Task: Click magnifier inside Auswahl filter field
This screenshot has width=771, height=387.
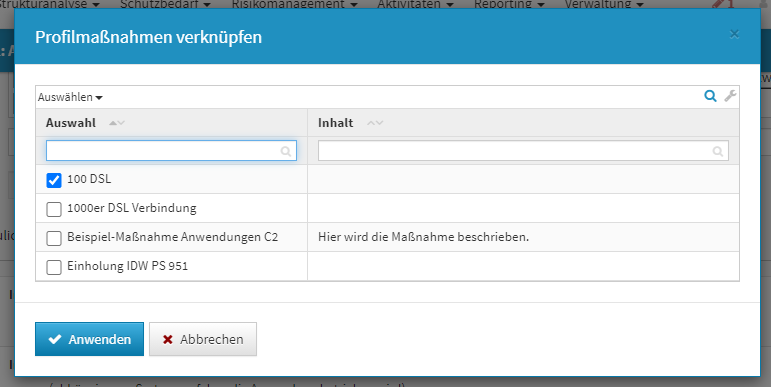Action: tap(286, 151)
